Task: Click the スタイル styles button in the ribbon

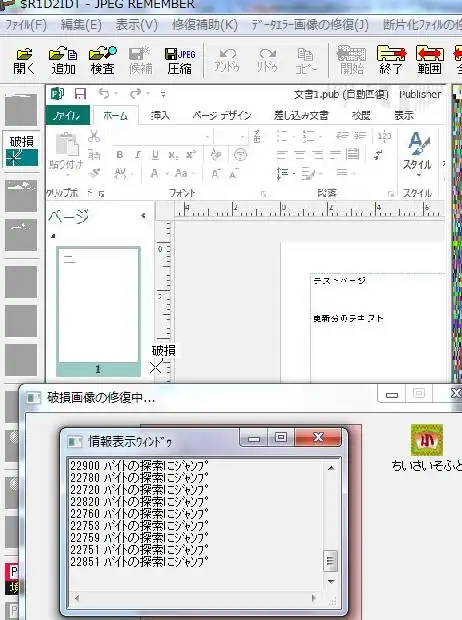Action: (418, 153)
